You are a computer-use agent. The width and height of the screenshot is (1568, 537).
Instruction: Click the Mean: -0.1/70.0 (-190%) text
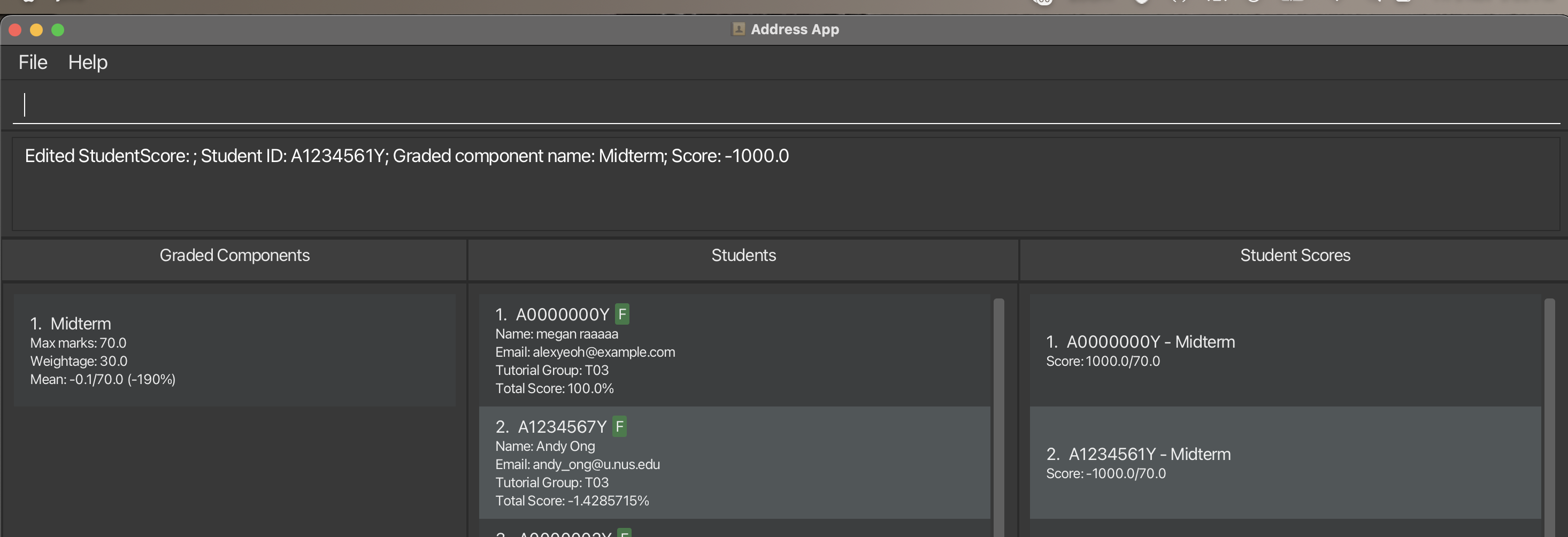(x=103, y=379)
